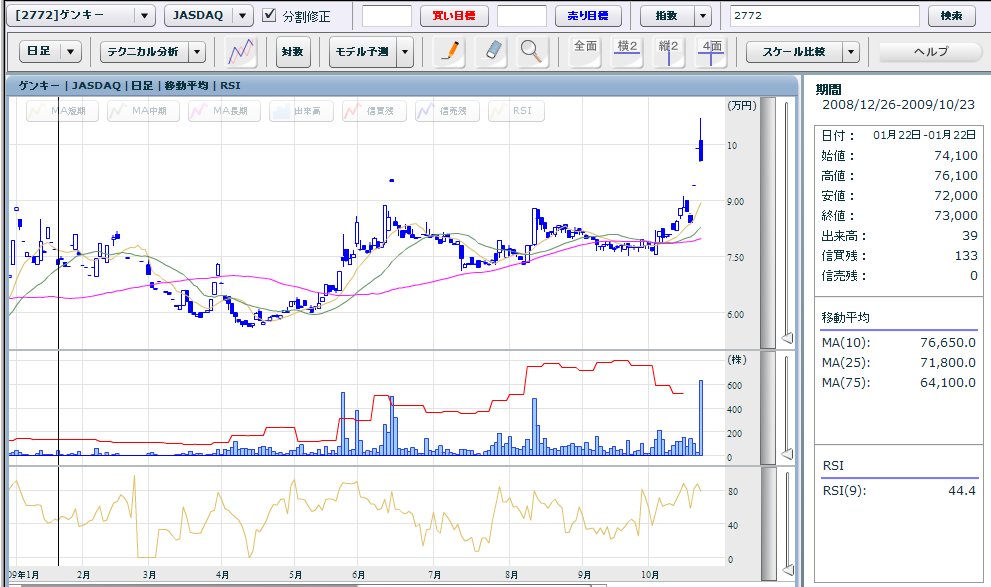This screenshot has width=991, height=587.
Task: Switch to 全面 full-screen layout
Action: tap(585, 52)
